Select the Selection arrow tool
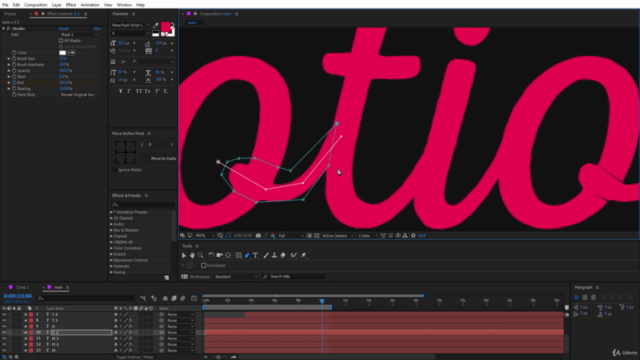Viewport: 640px width, 360px height. click(184, 256)
